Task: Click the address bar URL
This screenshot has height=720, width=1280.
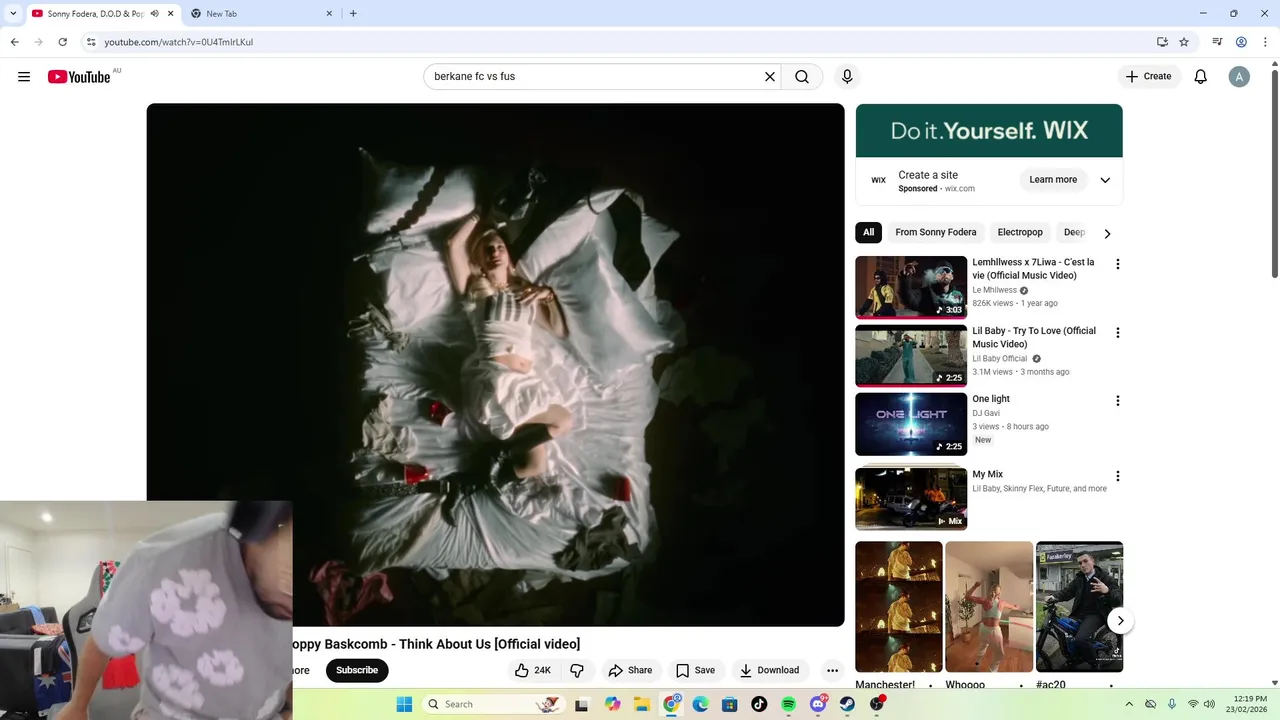Action: coord(179,42)
